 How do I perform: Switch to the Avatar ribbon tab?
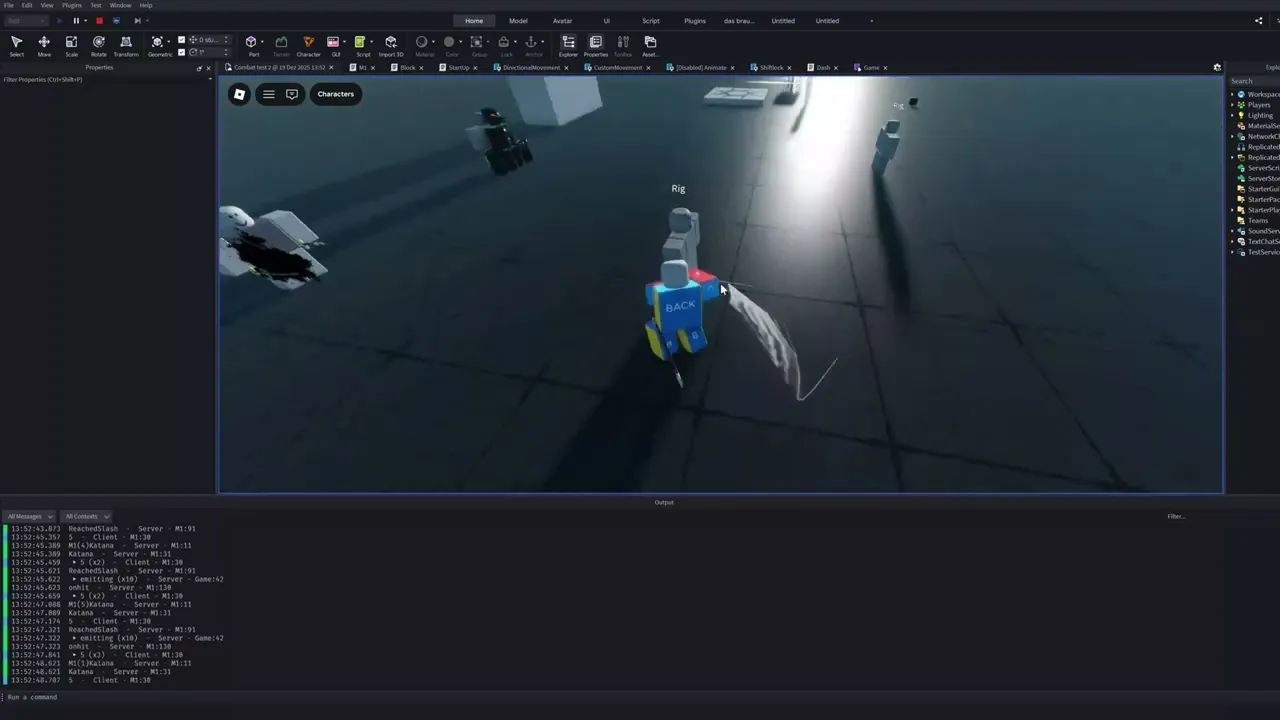tap(563, 21)
